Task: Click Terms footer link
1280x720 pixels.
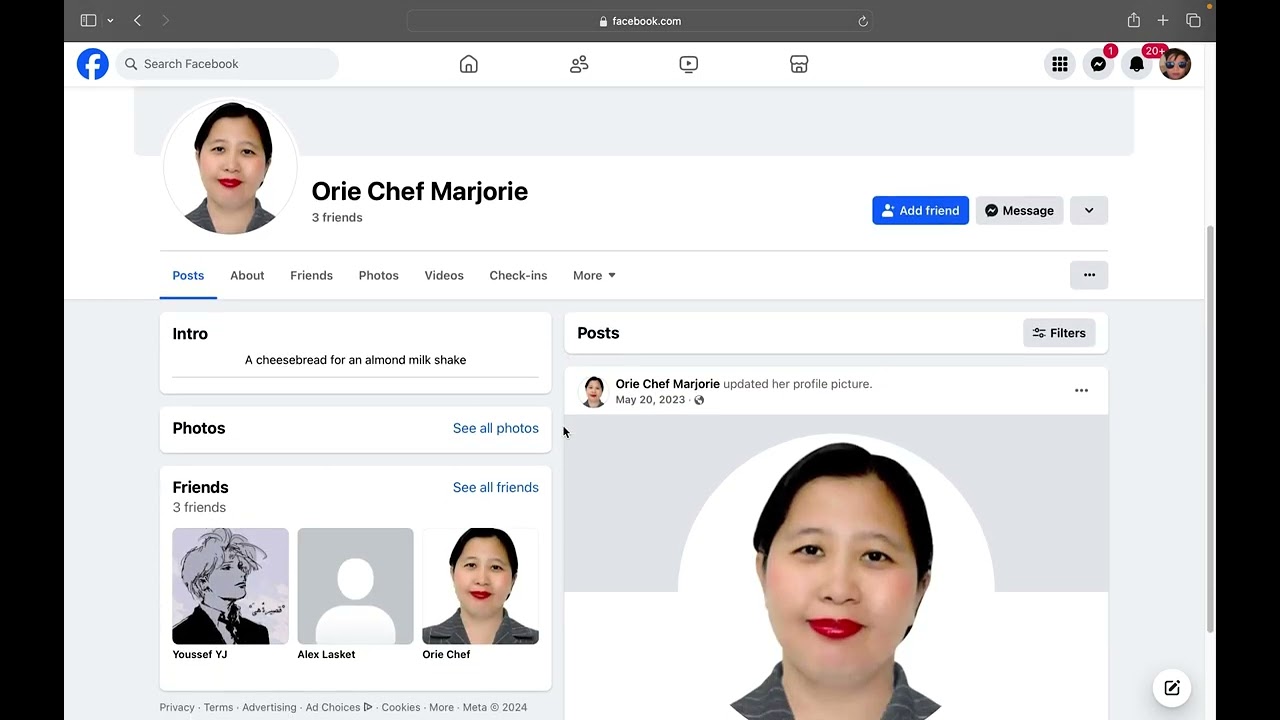Action: [x=218, y=707]
